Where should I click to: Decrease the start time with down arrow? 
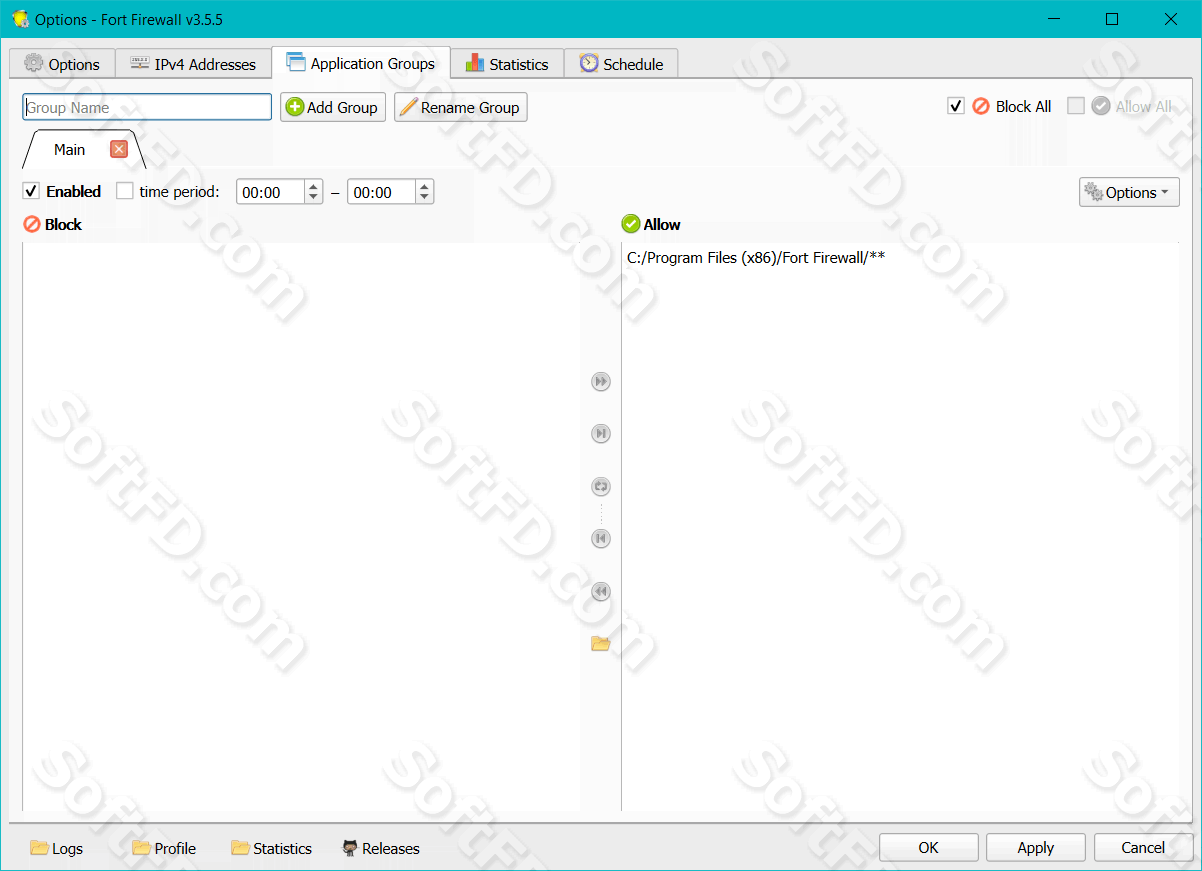pos(314,198)
